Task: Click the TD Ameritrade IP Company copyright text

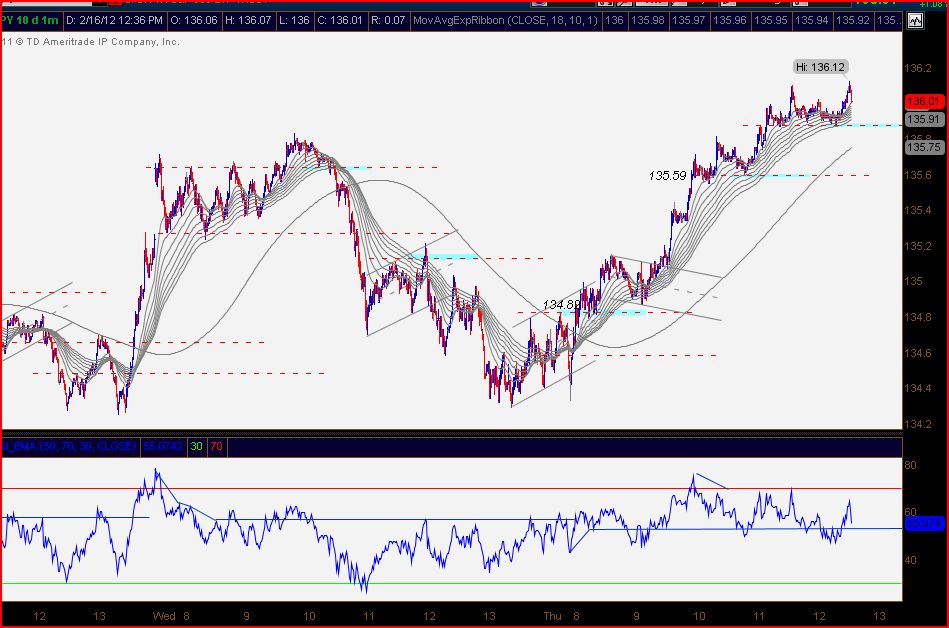Action: (91, 42)
